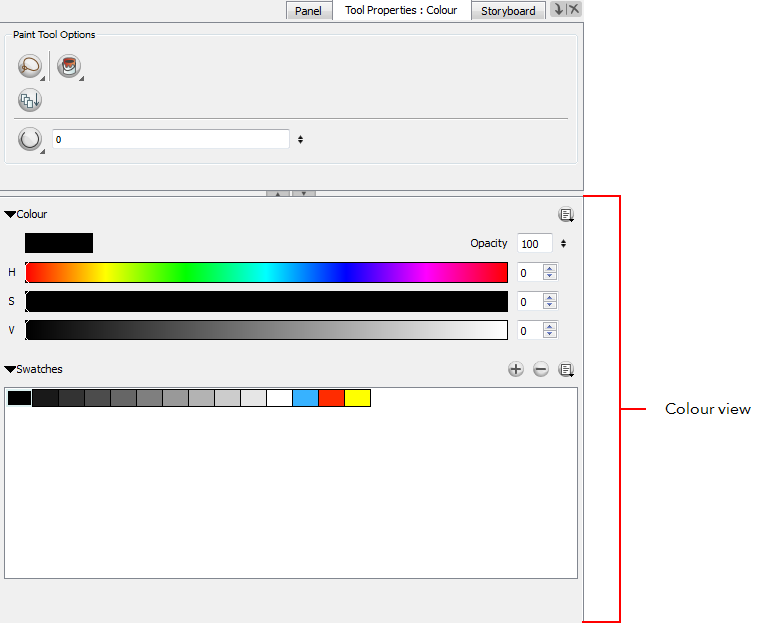Image resolution: width=775 pixels, height=623 pixels.
Task: Click the V numeric value field
Action: 530,331
